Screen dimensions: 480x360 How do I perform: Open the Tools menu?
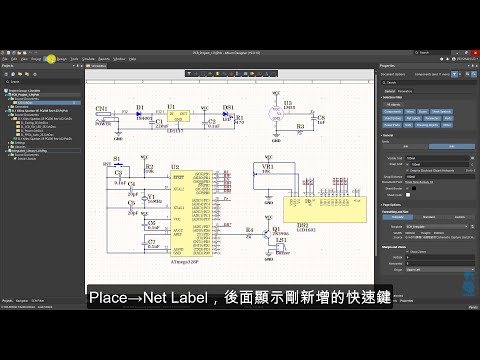pyautogui.click(x=74, y=59)
